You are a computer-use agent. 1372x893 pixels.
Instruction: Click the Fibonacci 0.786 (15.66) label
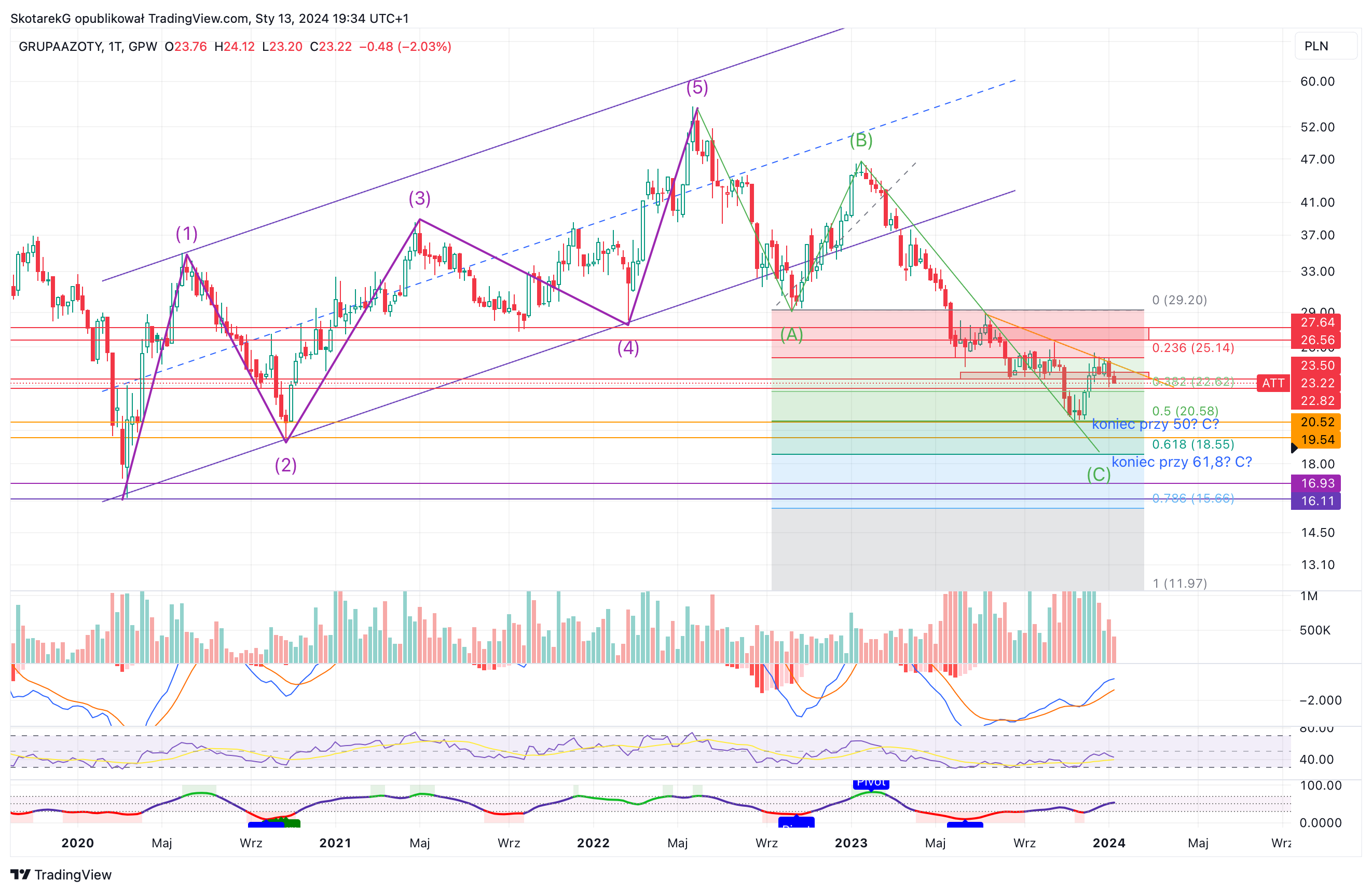click(1193, 498)
